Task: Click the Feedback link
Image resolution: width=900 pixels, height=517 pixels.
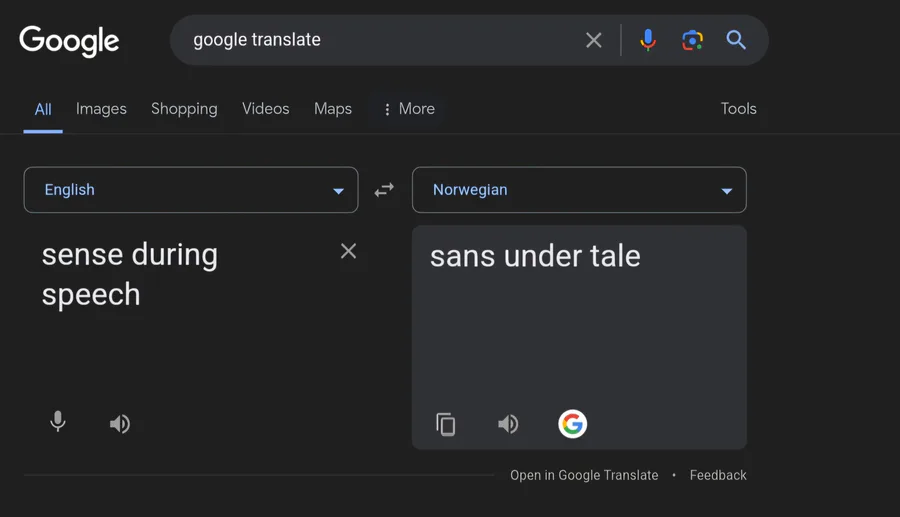Action: coord(718,475)
